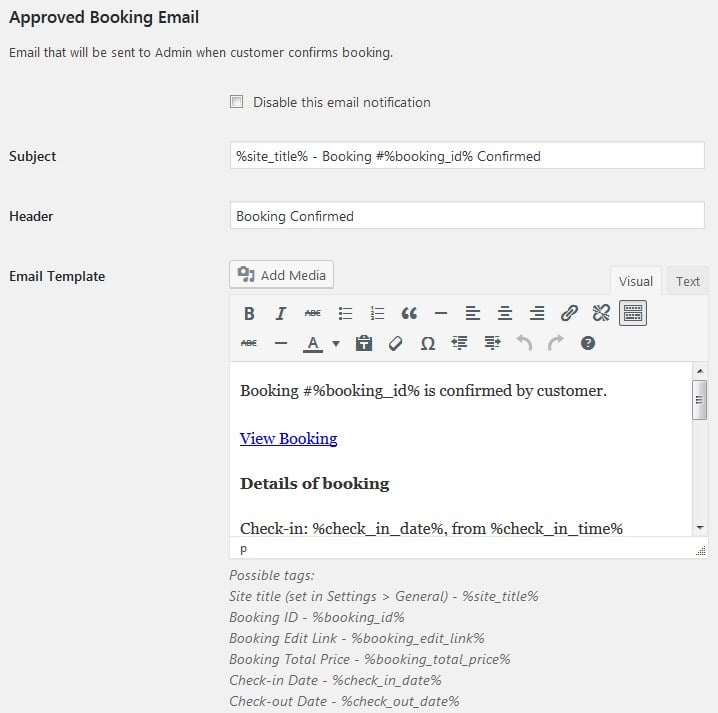Switch to the Visual editor tab

click(x=635, y=281)
